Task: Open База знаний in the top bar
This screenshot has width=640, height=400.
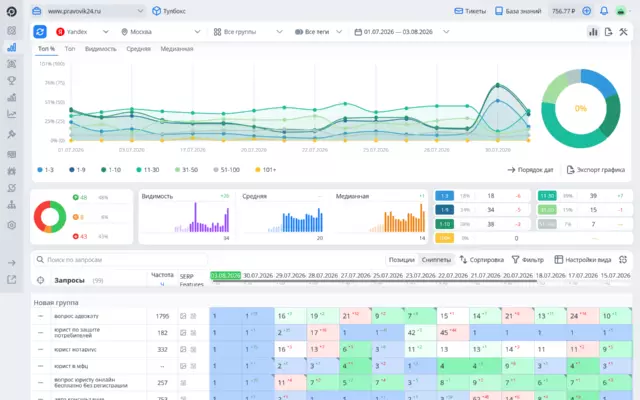Action: (x=518, y=11)
